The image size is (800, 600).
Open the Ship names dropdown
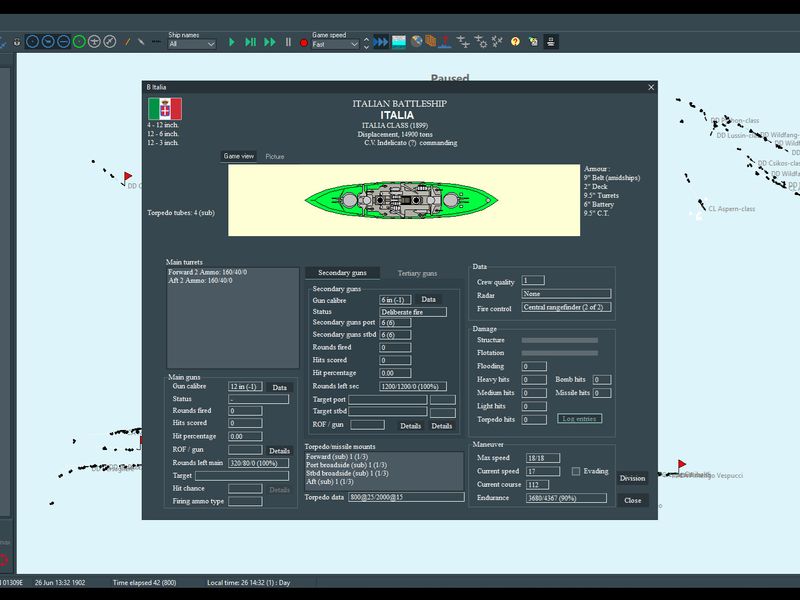pos(192,44)
